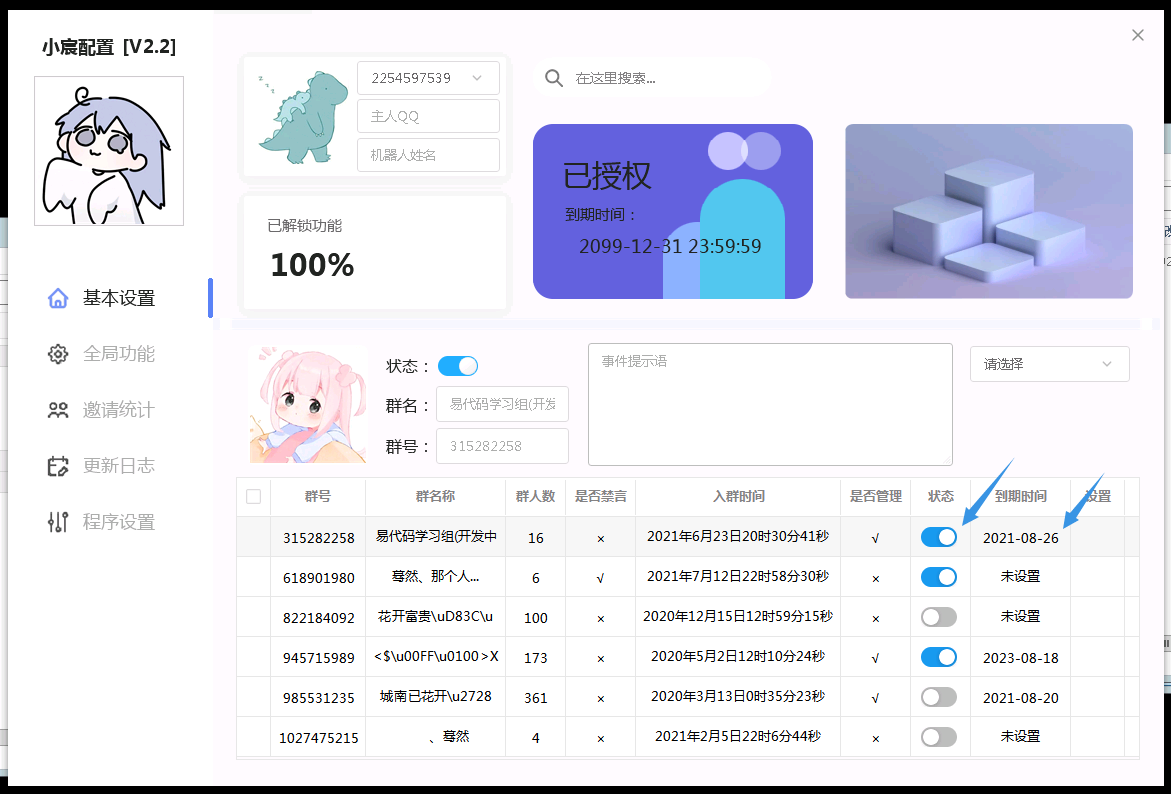Screen dimensions: 1171x794
Task: Click the 到期时间 column header
Action: click(1020, 497)
